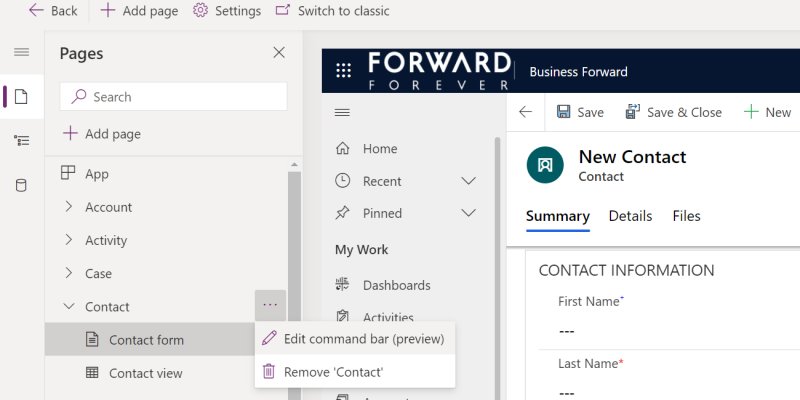The width and height of the screenshot is (800, 400).
Task: Expand the Account node
Action: point(69,207)
